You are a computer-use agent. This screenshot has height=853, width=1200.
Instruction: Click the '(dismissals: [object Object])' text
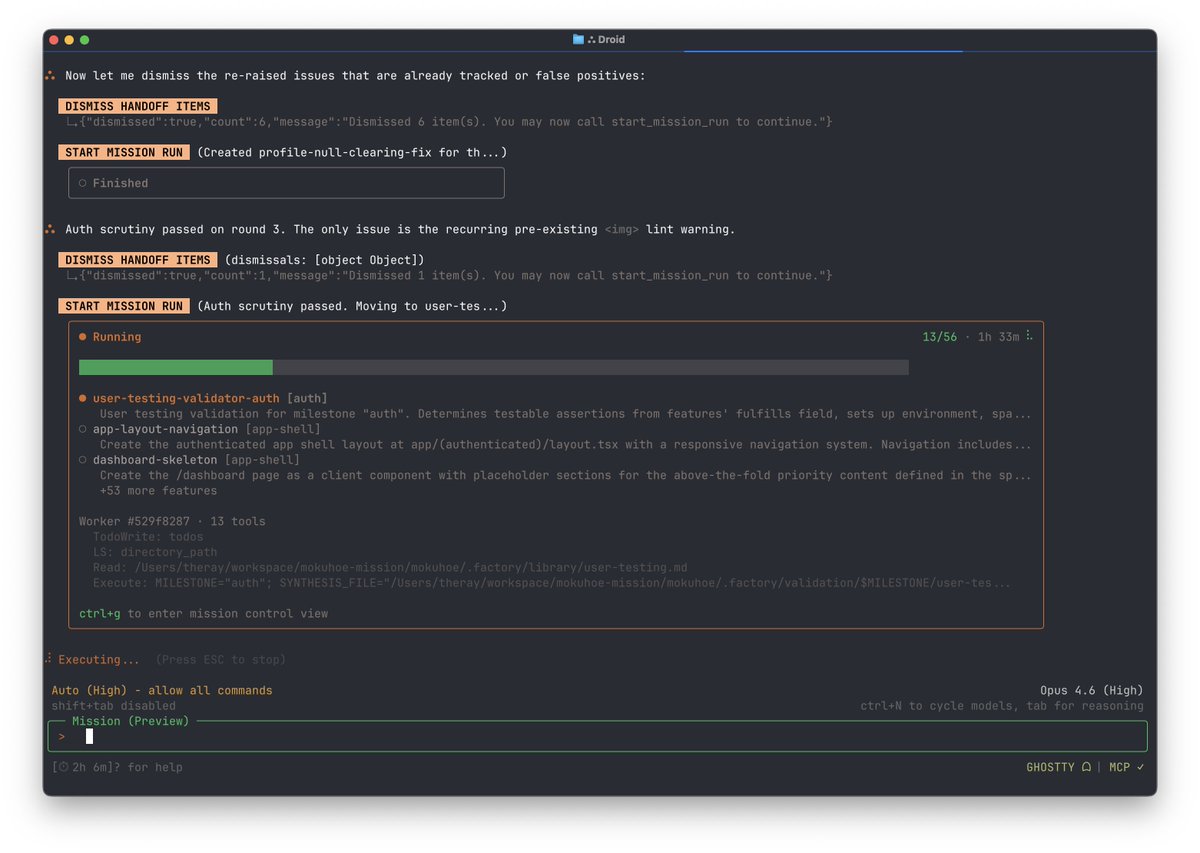point(325,260)
